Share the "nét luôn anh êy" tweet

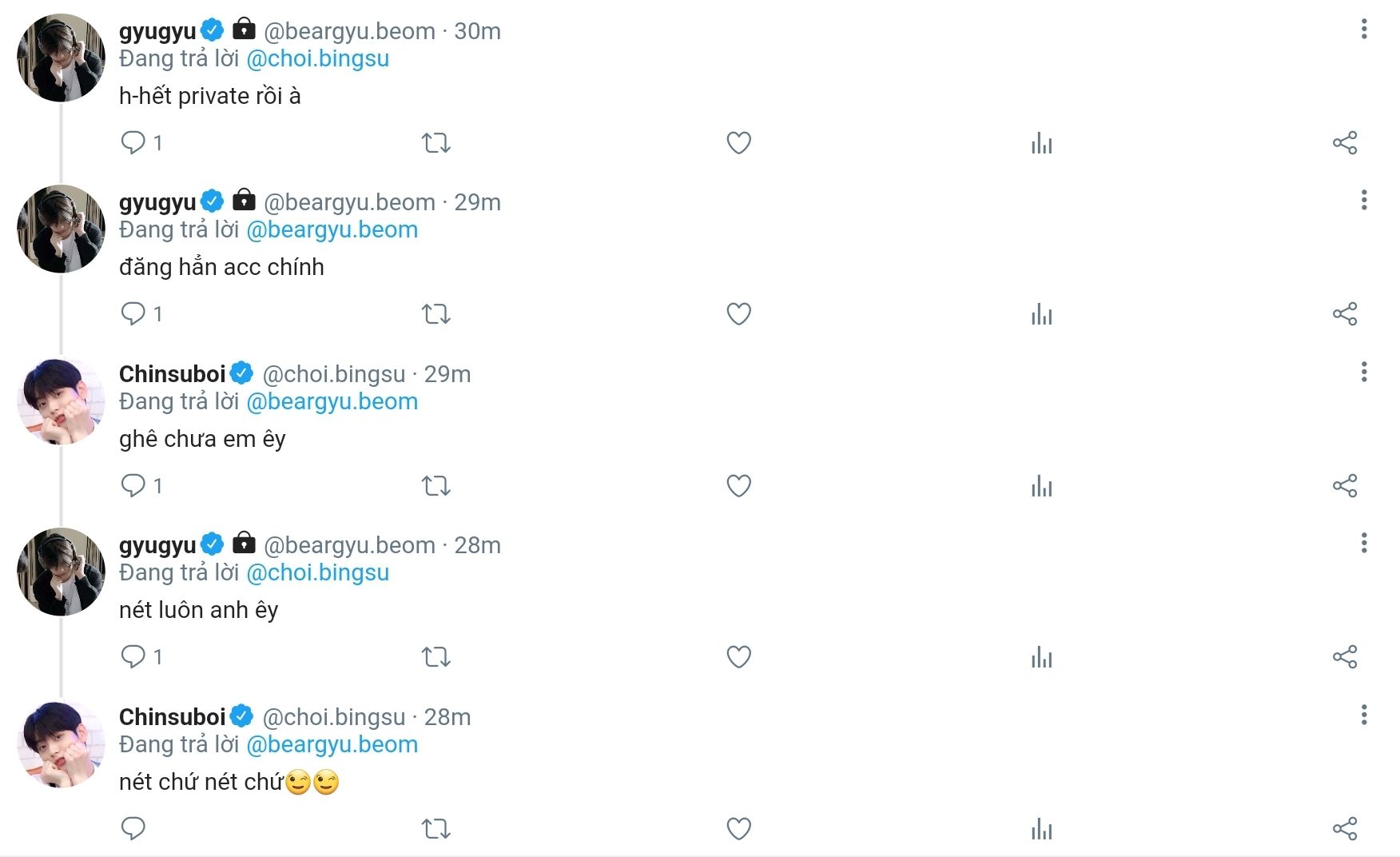pos(1345,657)
